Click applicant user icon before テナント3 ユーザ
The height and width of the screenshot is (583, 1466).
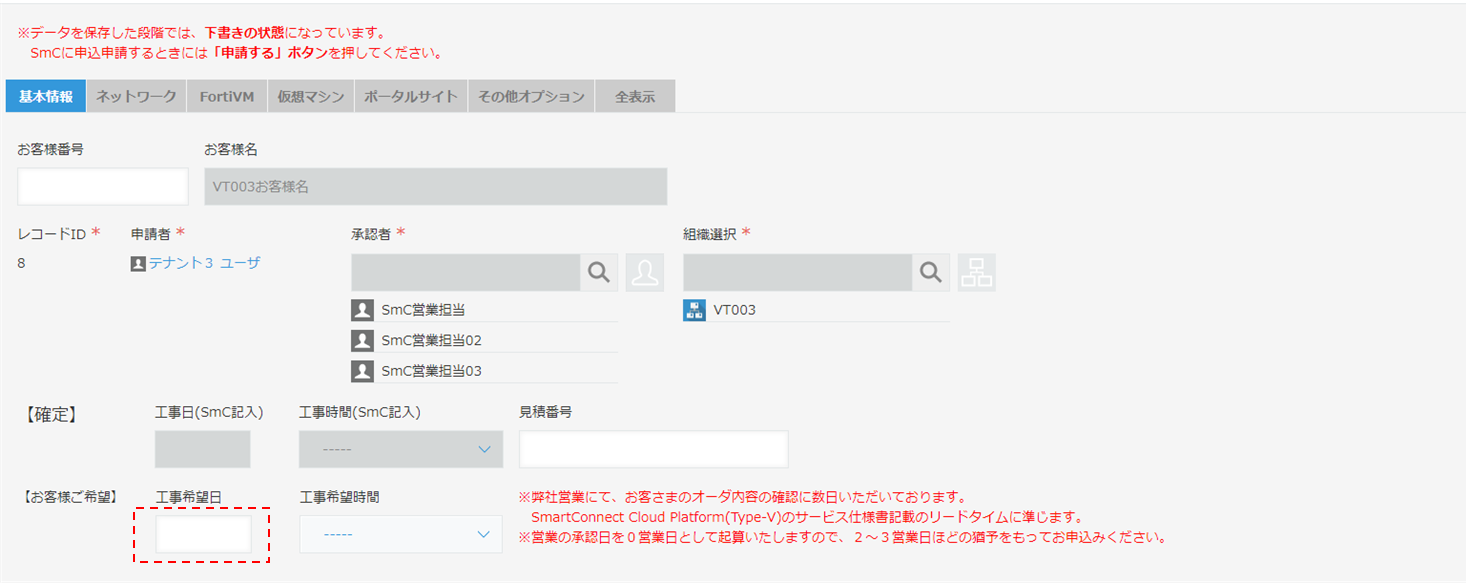coord(138,264)
